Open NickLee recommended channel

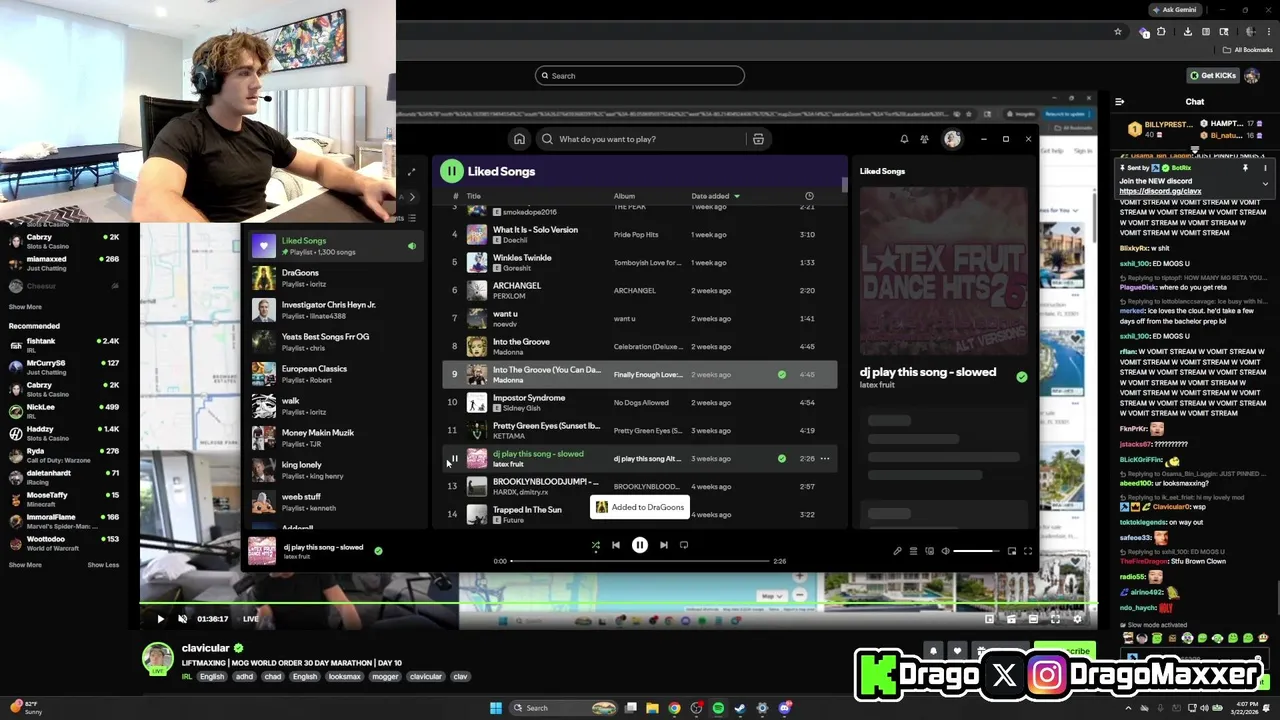click(x=64, y=410)
